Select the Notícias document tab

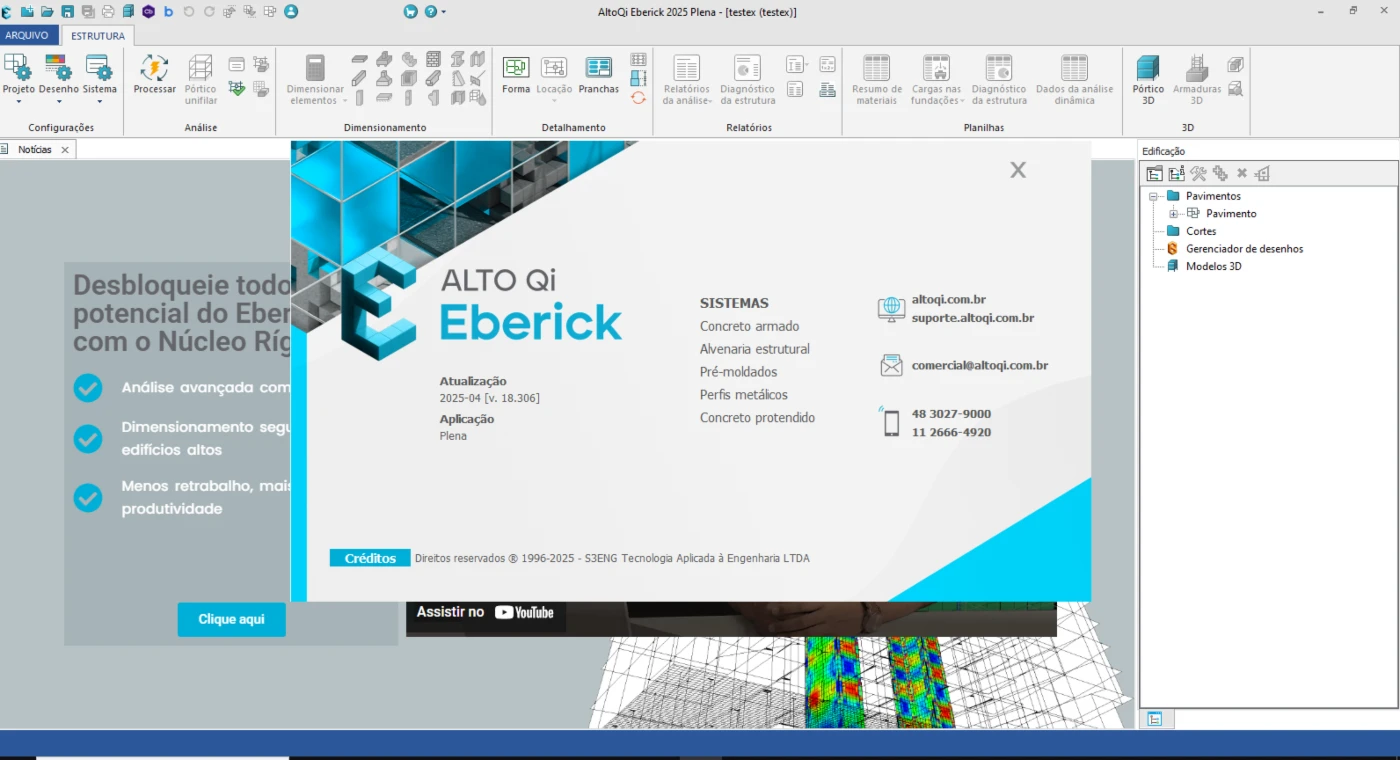coord(35,149)
